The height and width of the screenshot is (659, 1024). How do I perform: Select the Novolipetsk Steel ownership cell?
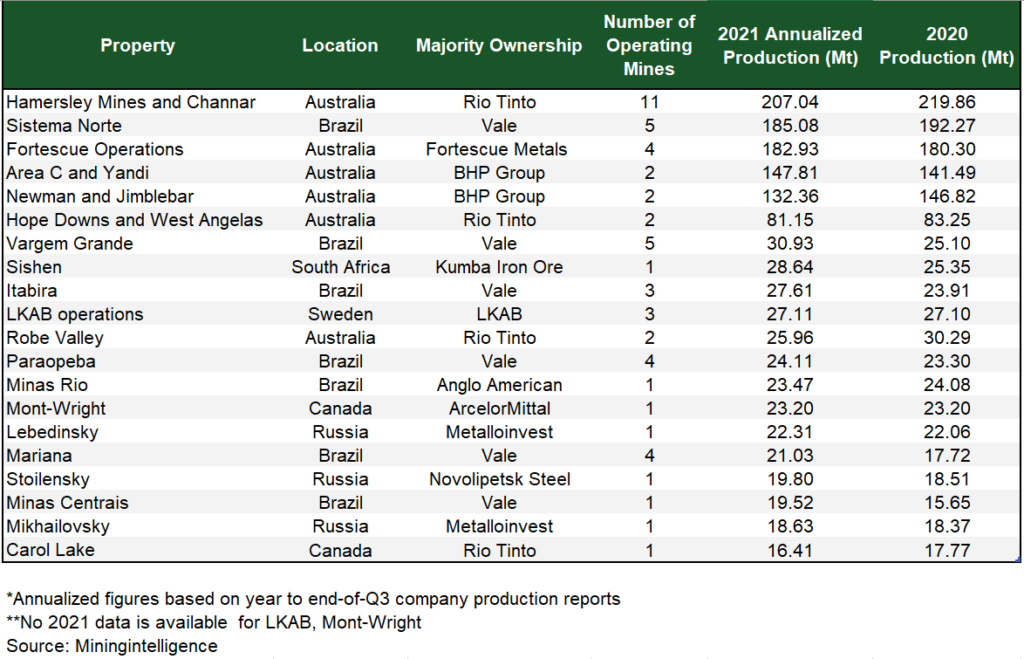[500, 479]
